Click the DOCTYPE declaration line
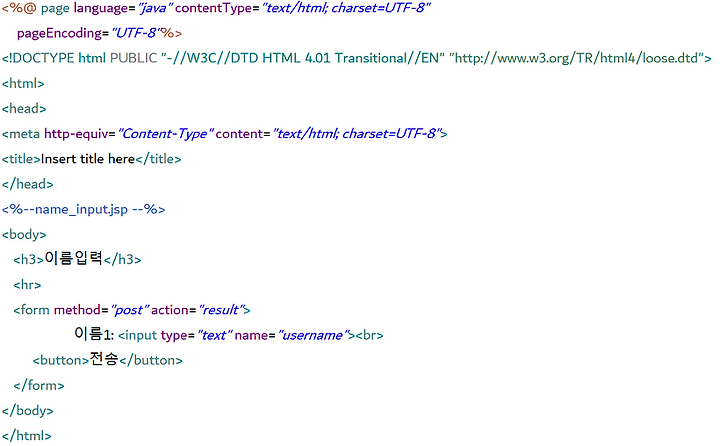 (357, 58)
